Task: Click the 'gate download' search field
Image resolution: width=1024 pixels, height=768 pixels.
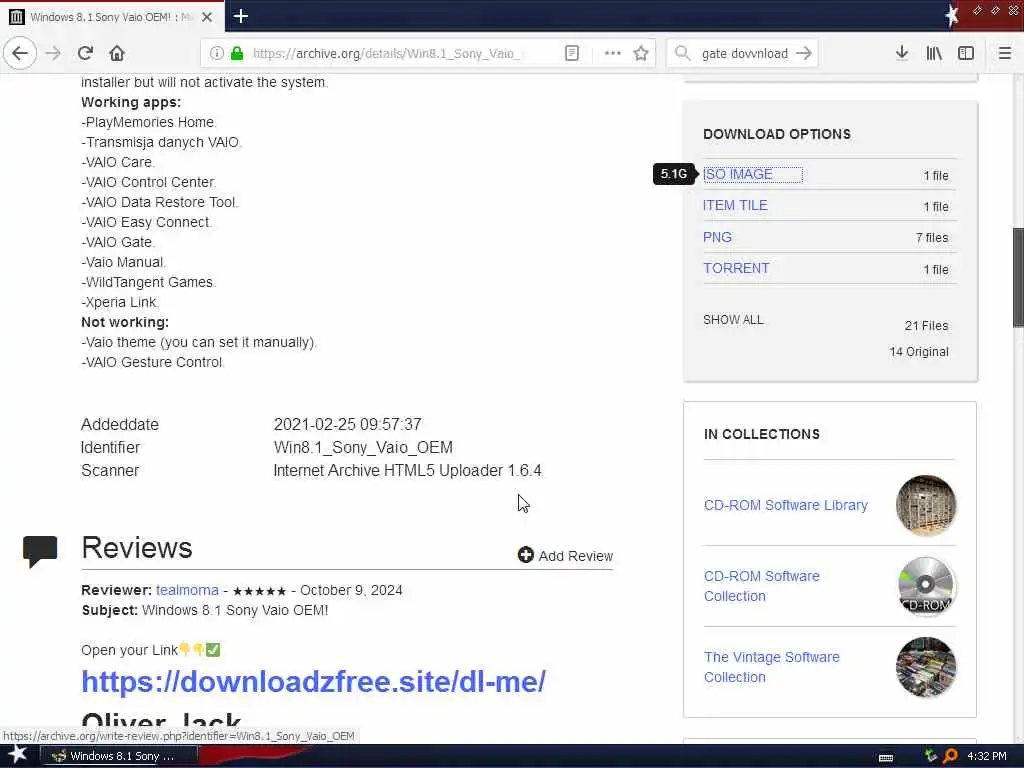Action: click(x=744, y=54)
